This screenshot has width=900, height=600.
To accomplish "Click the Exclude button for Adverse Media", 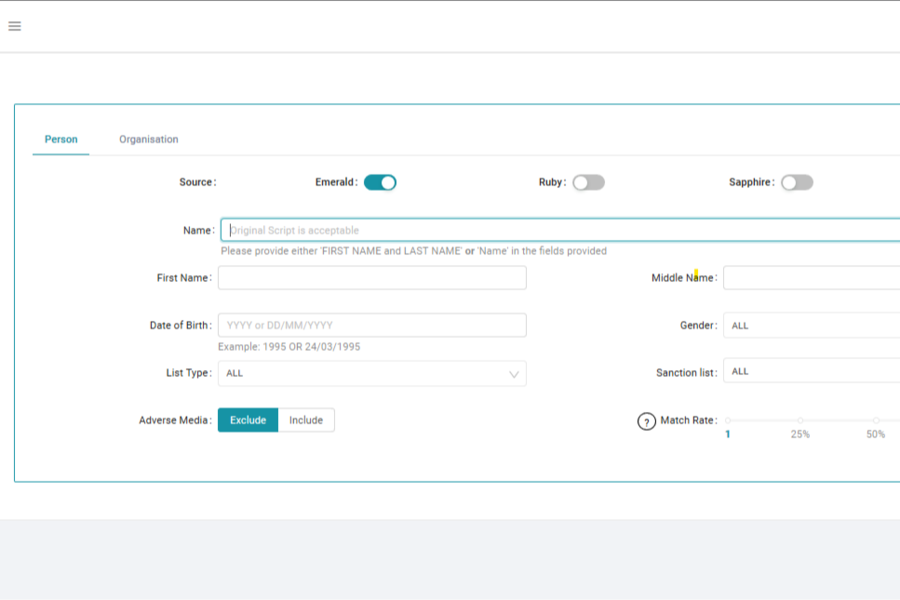I will pos(248,419).
